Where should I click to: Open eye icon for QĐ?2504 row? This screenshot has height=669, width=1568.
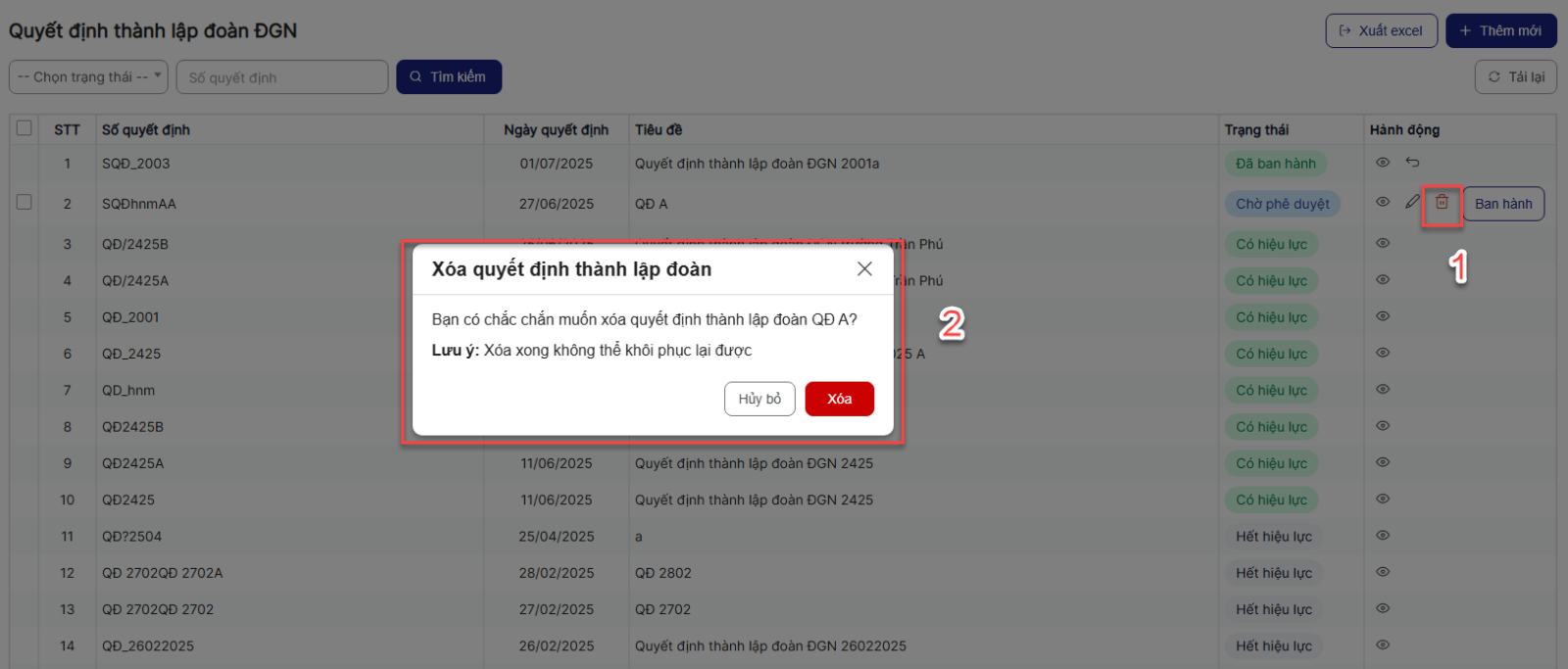[1383, 536]
